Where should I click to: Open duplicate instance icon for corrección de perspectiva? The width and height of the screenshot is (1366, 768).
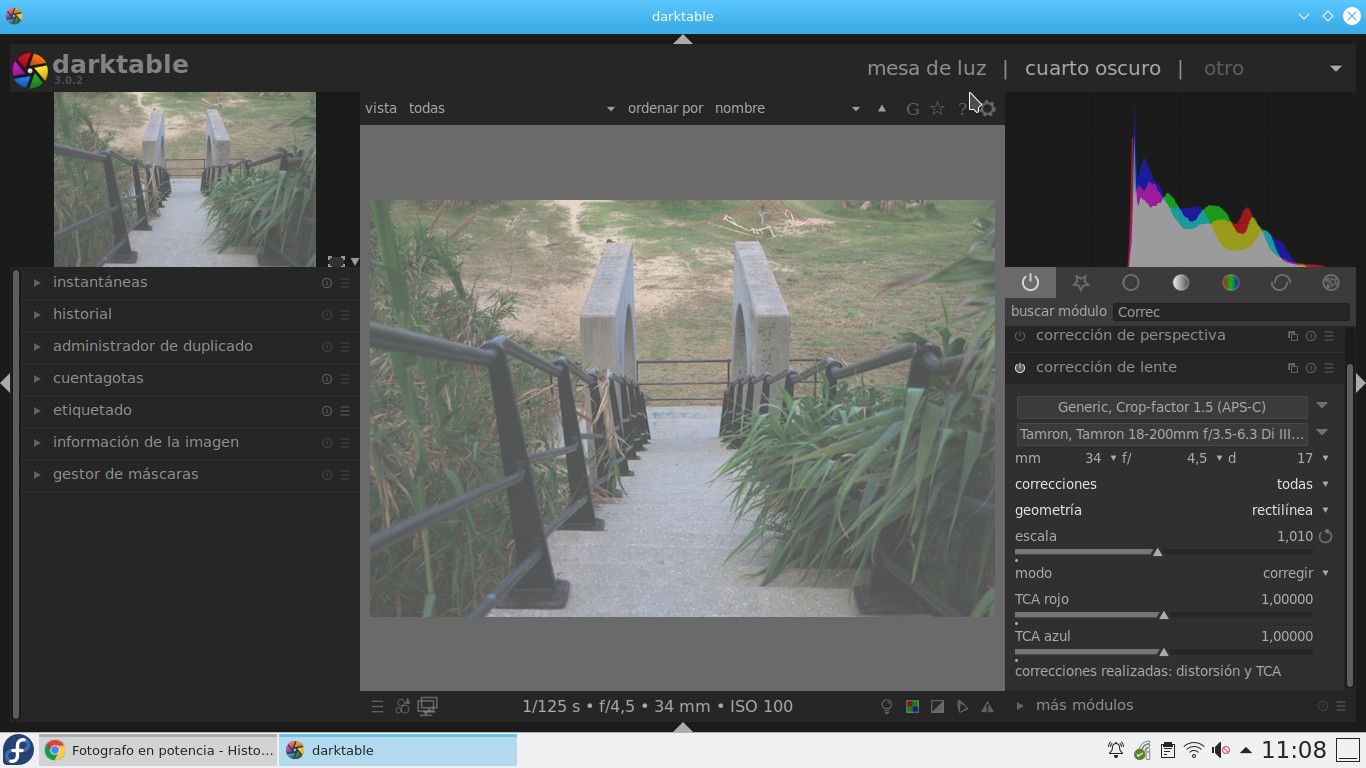coord(1293,336)
